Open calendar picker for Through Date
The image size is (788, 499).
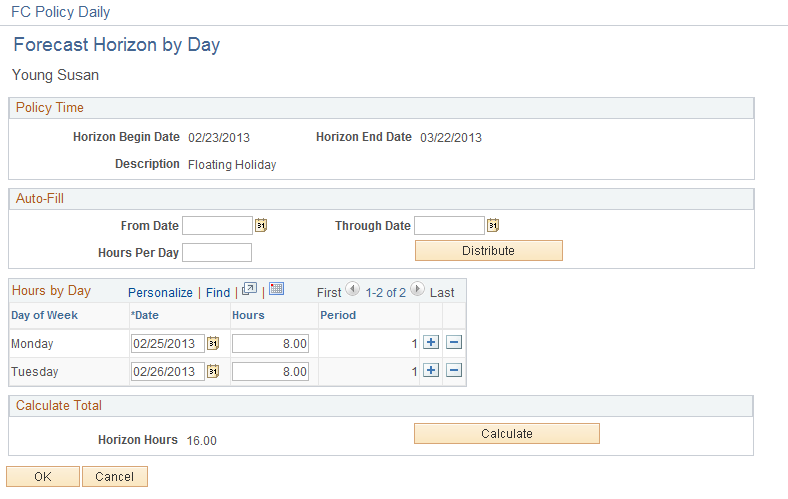[x=493, y=226]
